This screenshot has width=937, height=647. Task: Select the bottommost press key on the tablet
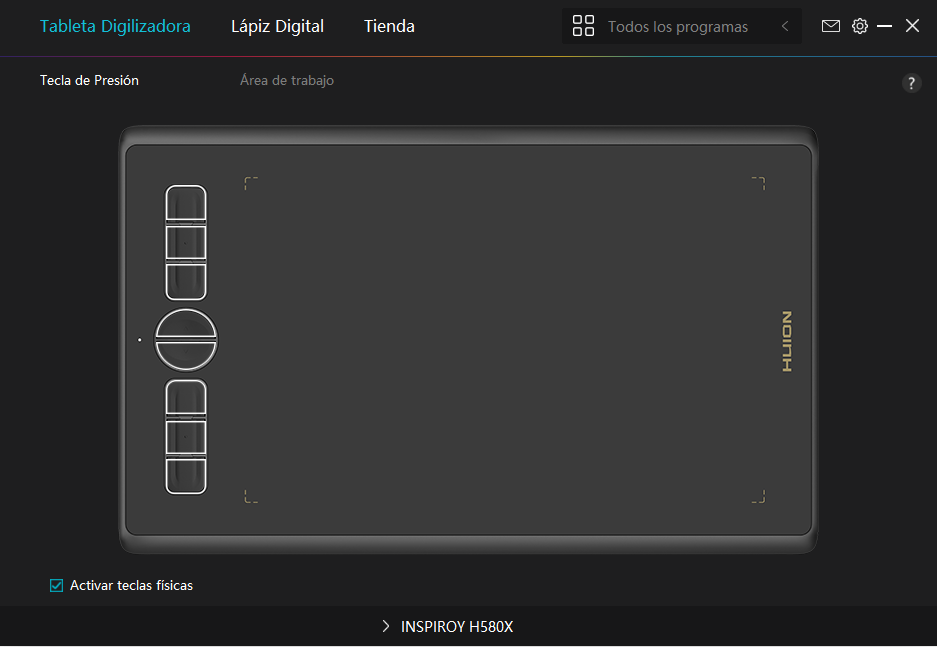(186, 476)
